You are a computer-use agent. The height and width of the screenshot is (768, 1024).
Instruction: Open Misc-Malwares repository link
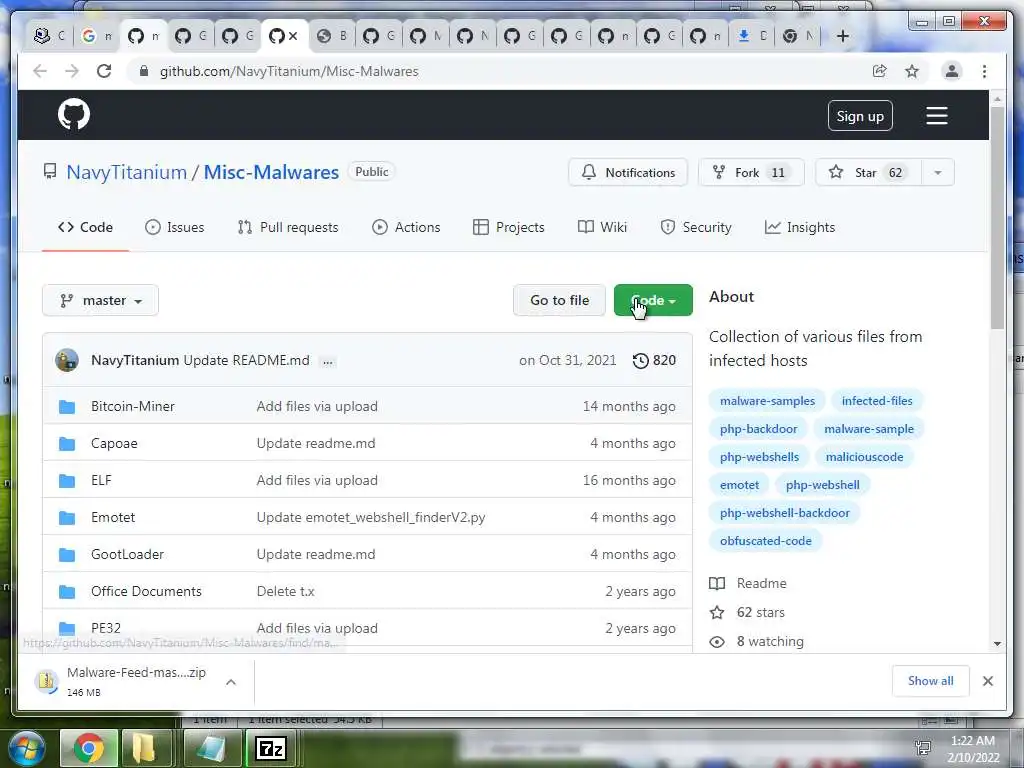(x=271, y=172)
